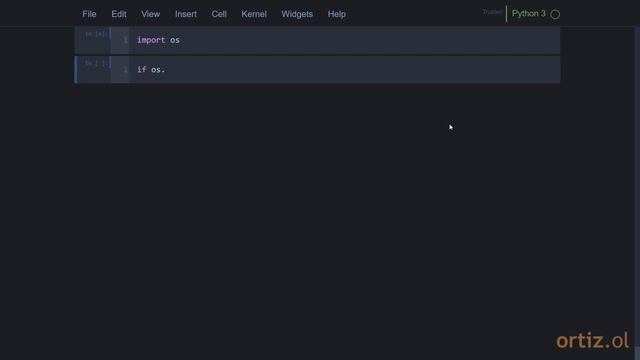Open the Kernel menu
640x360 pixels.
pyautogui.click(x=254, y=14)
